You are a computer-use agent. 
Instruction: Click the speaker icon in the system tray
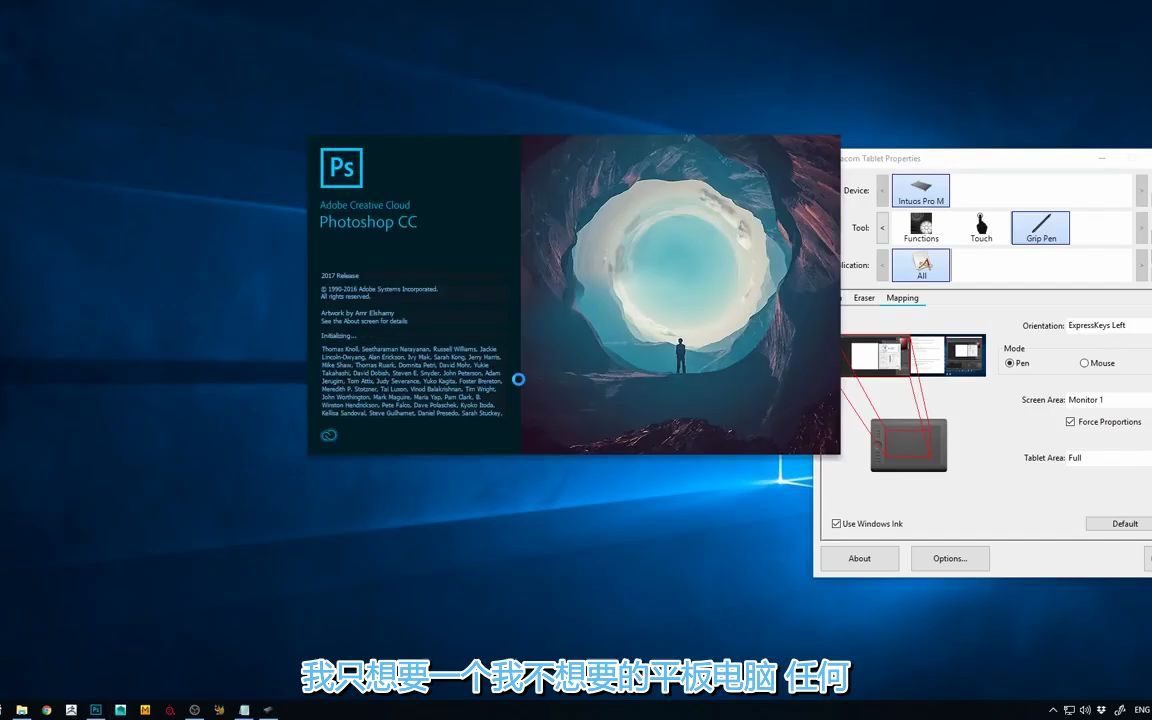tap(1086, 710)
